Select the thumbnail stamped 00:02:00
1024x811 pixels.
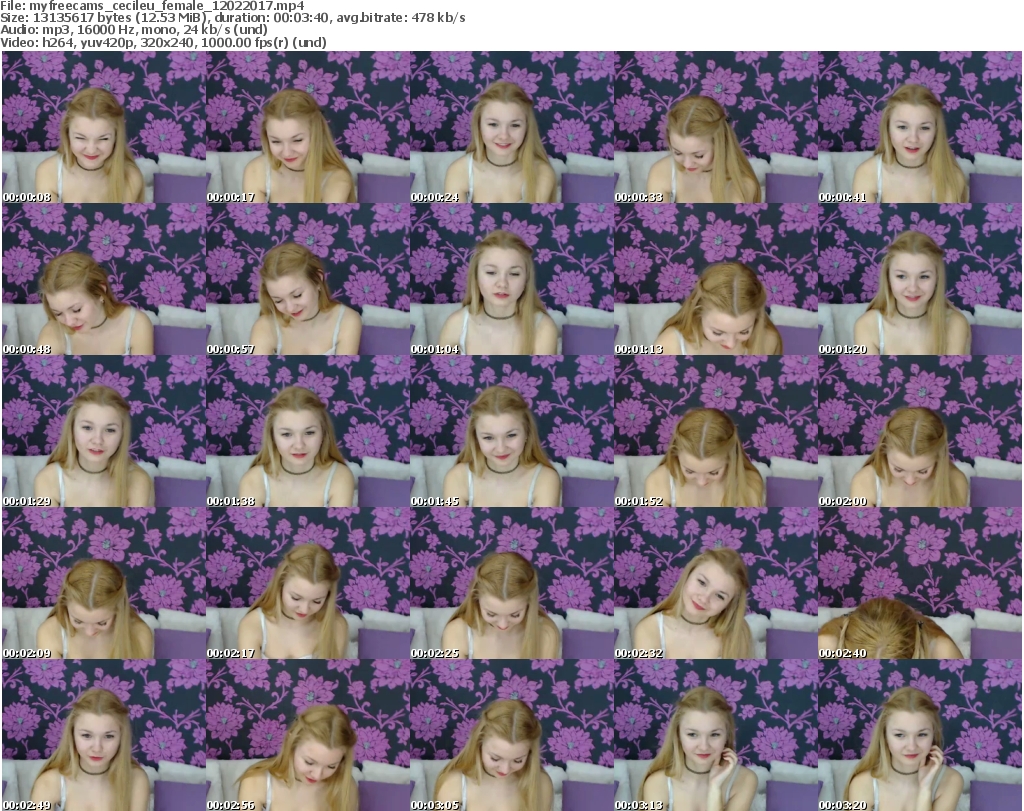920,432
